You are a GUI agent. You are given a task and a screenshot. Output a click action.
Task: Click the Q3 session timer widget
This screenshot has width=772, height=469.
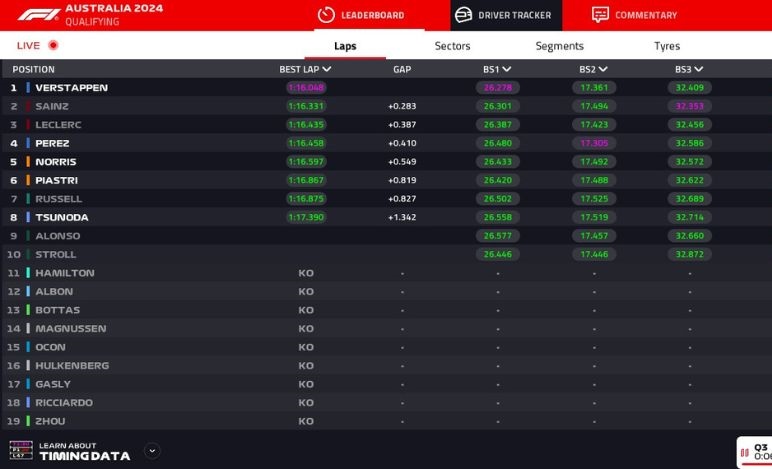point(755,453)
